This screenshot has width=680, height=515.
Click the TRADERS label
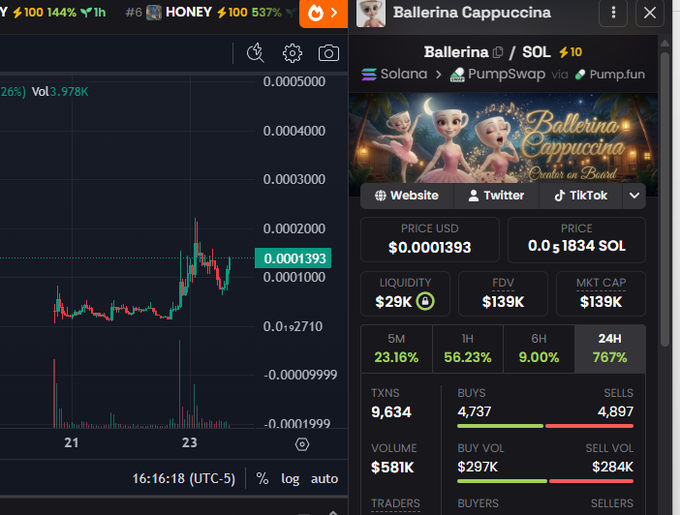(x=396, y=503)
